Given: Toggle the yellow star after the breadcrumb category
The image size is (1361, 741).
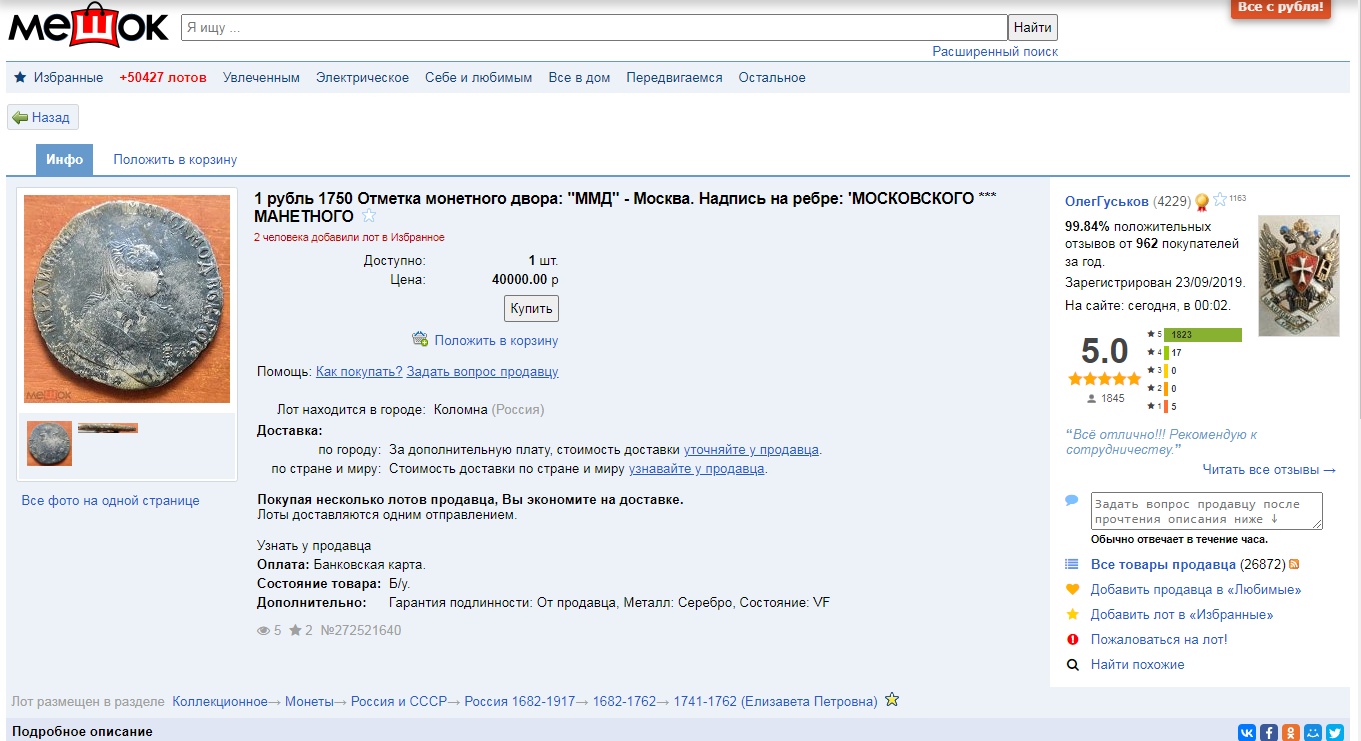Looking at the screenshot, I should (892, 700).
